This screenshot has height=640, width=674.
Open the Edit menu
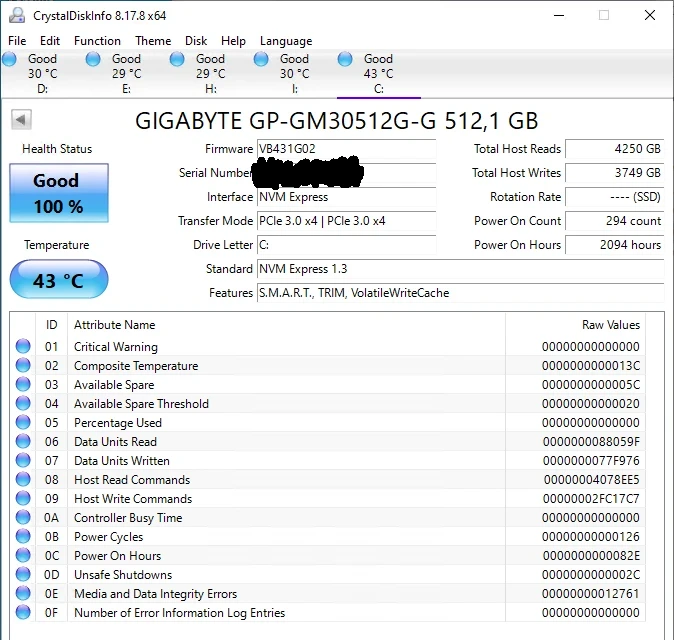coord(50,41)
